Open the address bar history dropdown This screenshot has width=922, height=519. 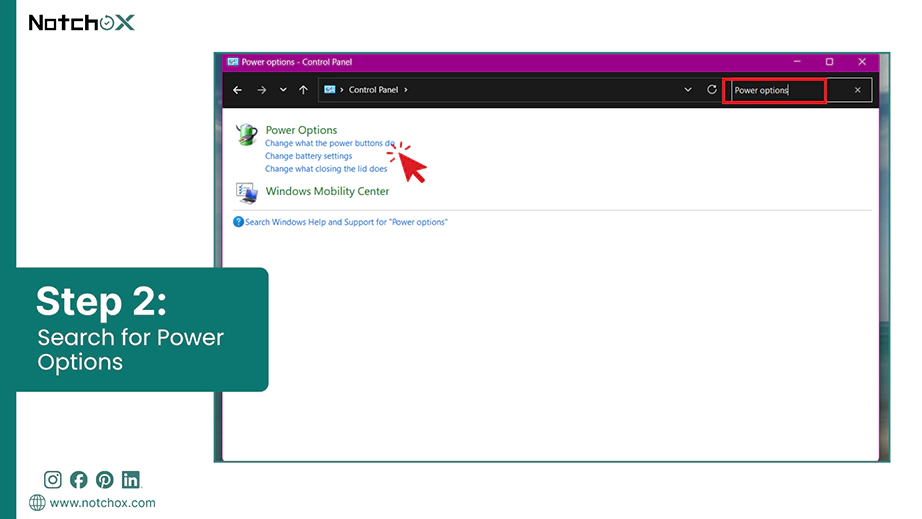click(x=688, y=90)
